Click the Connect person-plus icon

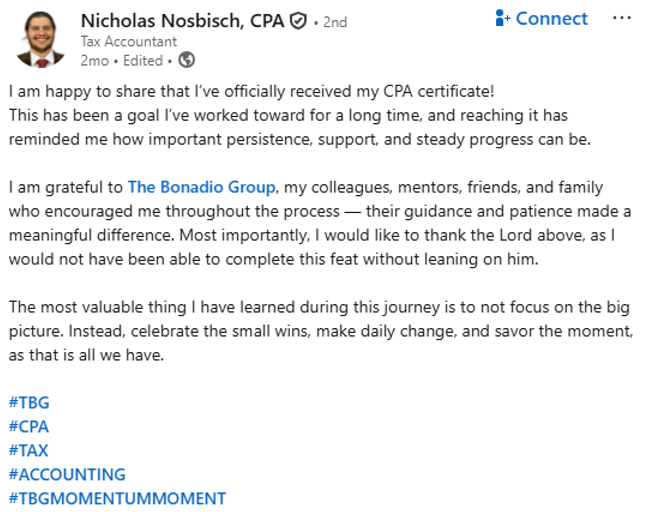click(503, 19)
